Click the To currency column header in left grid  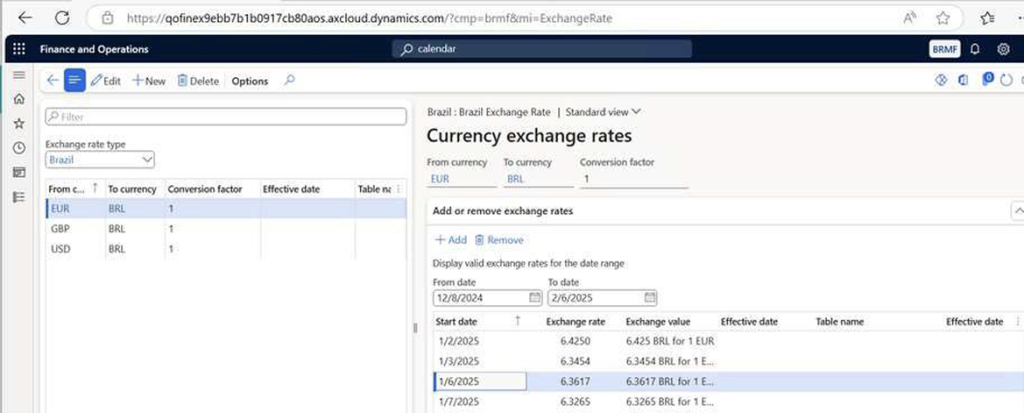point(133,189)
